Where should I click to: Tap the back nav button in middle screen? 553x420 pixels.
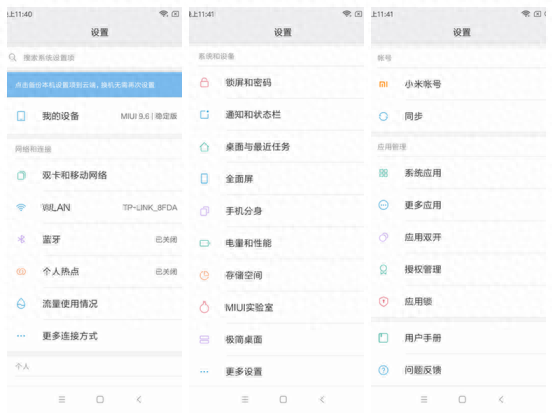322,399
